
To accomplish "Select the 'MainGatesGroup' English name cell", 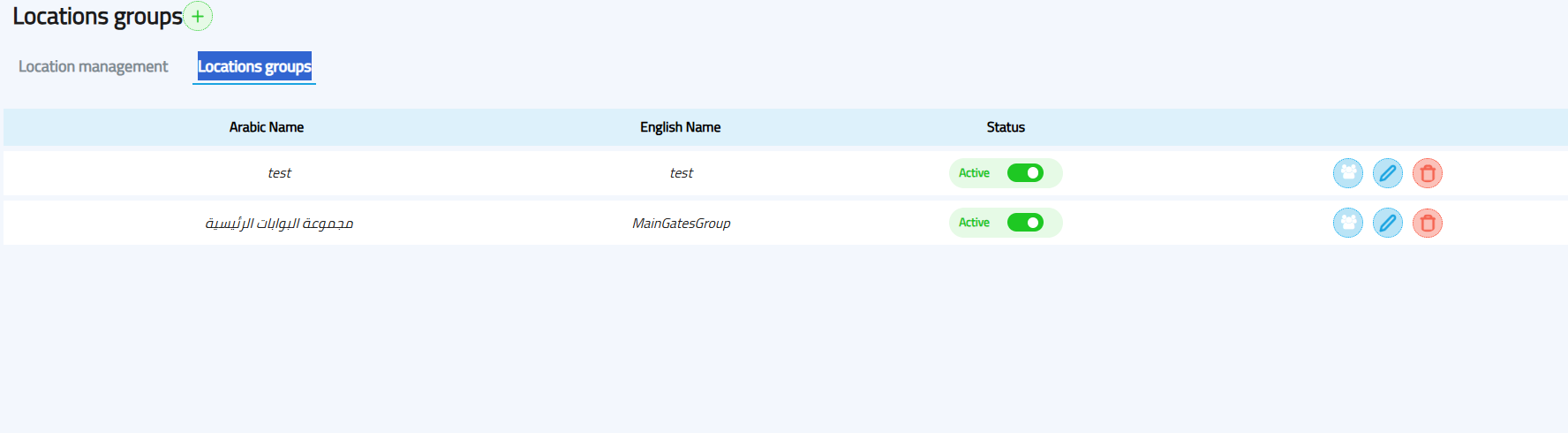I will pos(681,224).
